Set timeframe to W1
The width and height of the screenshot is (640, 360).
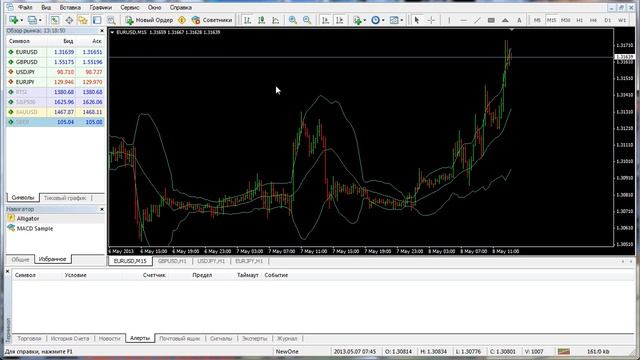[x=622, y=20]
